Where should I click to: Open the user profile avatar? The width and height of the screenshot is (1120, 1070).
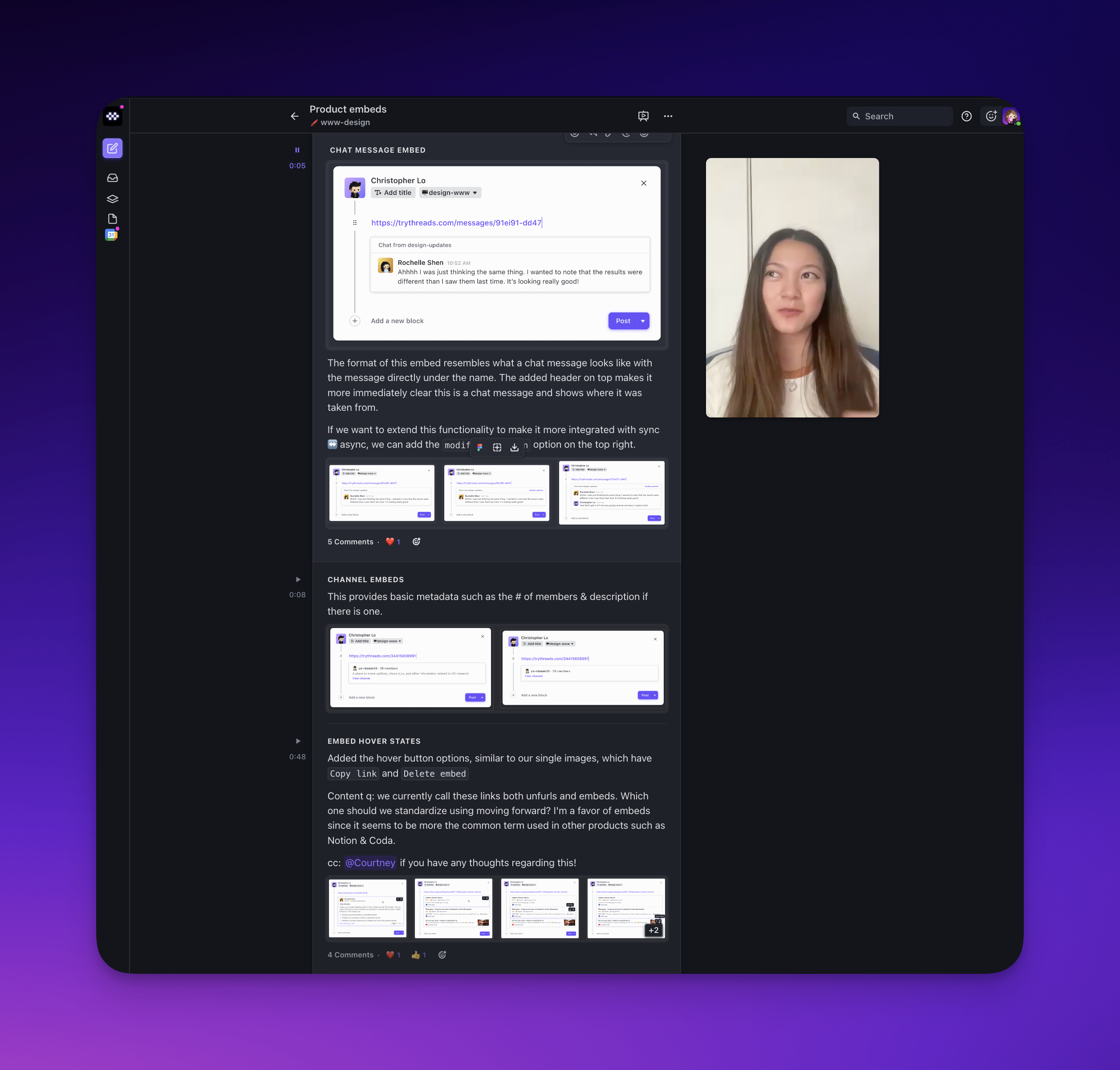(1011, 116)
